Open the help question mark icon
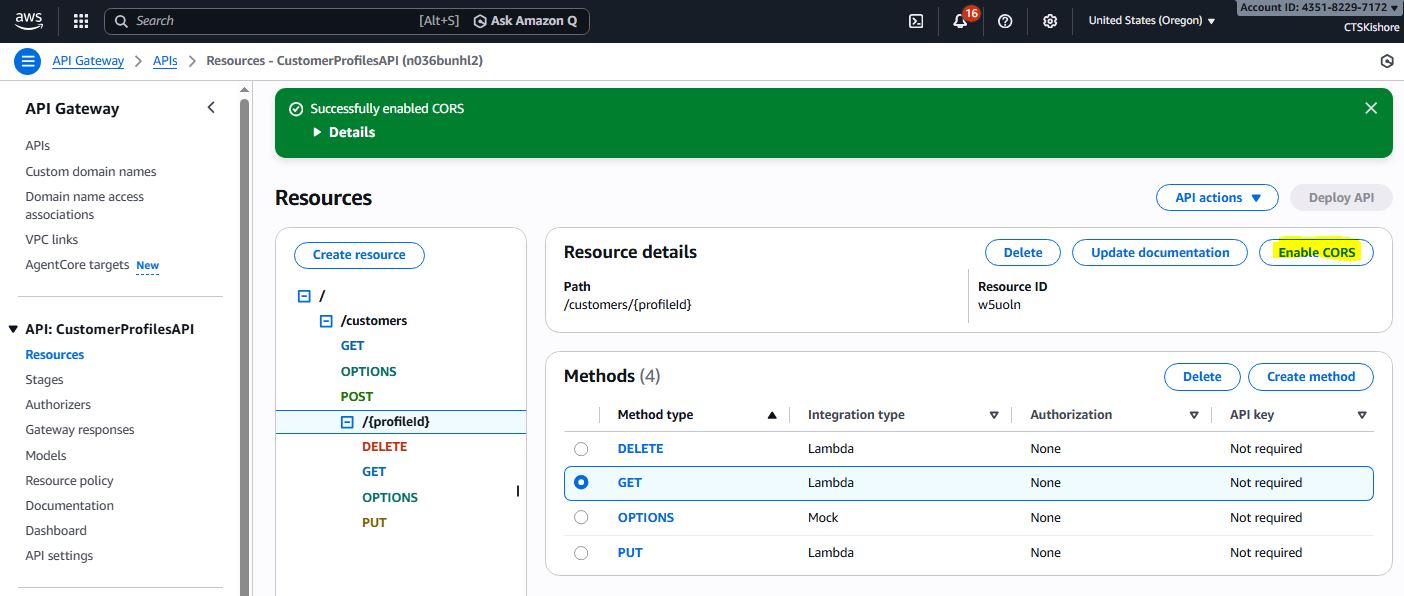The image size is (1404, 596). 1005,21
